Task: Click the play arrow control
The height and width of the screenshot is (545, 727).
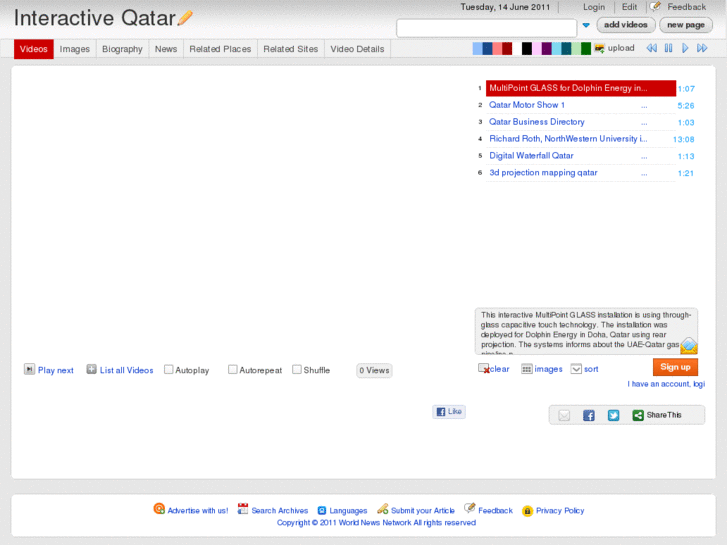Action: pyautogui.click(x=685, y=48)
